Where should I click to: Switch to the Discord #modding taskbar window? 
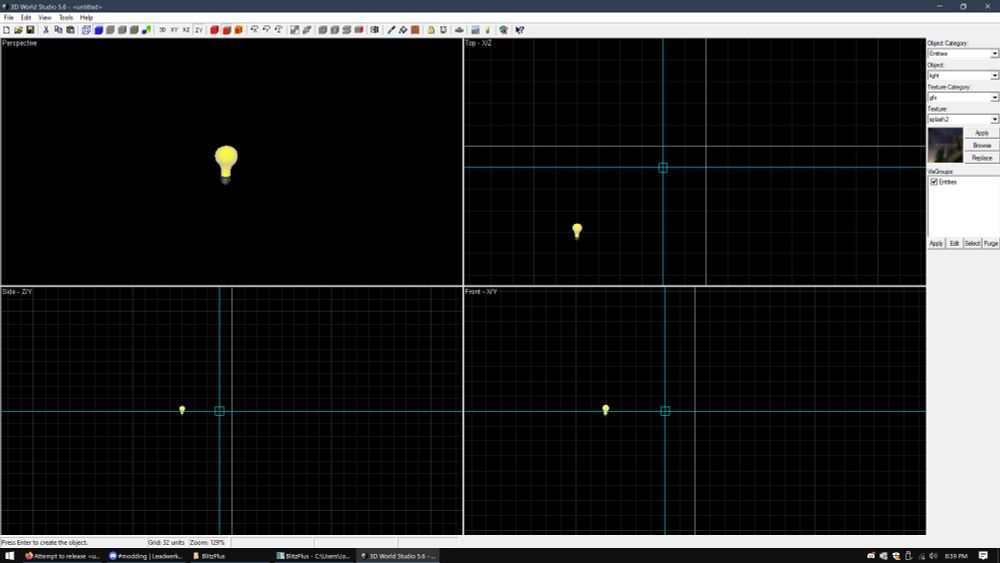coord(146,556)
